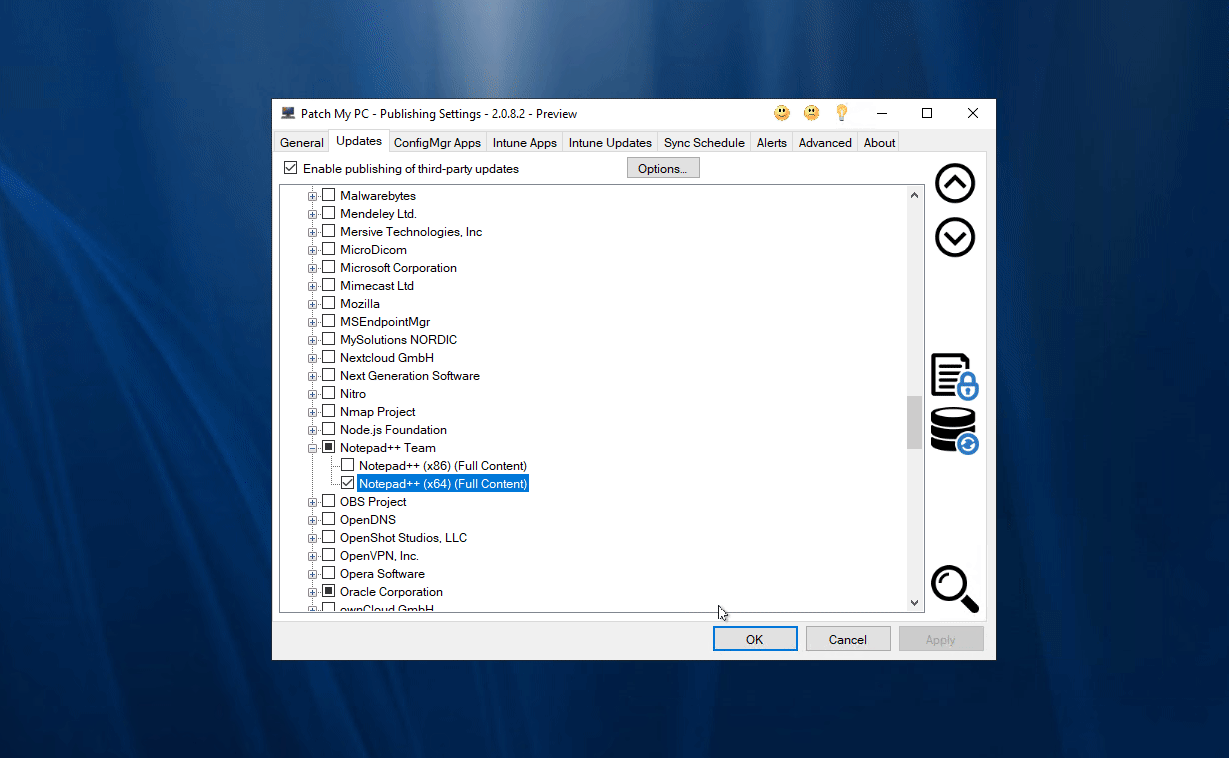The width and height of the screenshot is (1229, 758).
Task: Expand the Microsoft Corporation tree node
Action: pos(313,268)
